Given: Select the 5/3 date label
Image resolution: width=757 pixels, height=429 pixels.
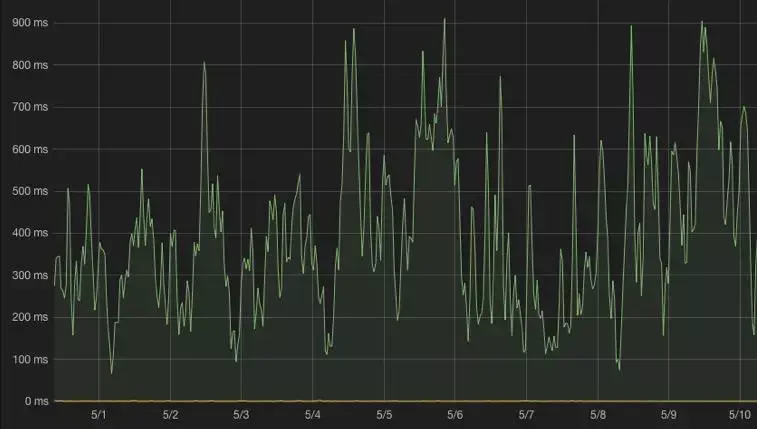Looking at the screenshot, I should [x=241, y=415].
